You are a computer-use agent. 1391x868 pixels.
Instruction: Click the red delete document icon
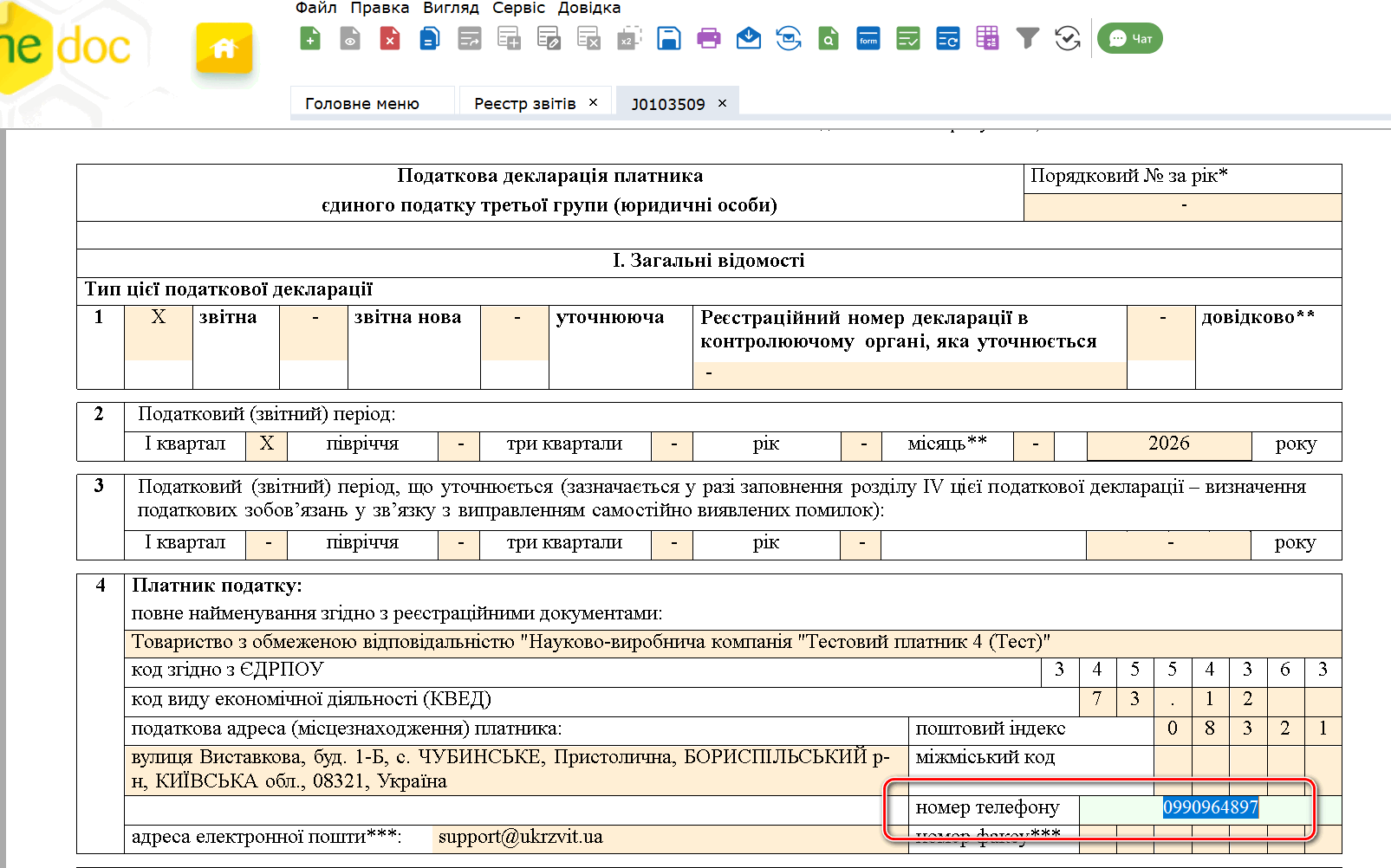pos(390,39)
